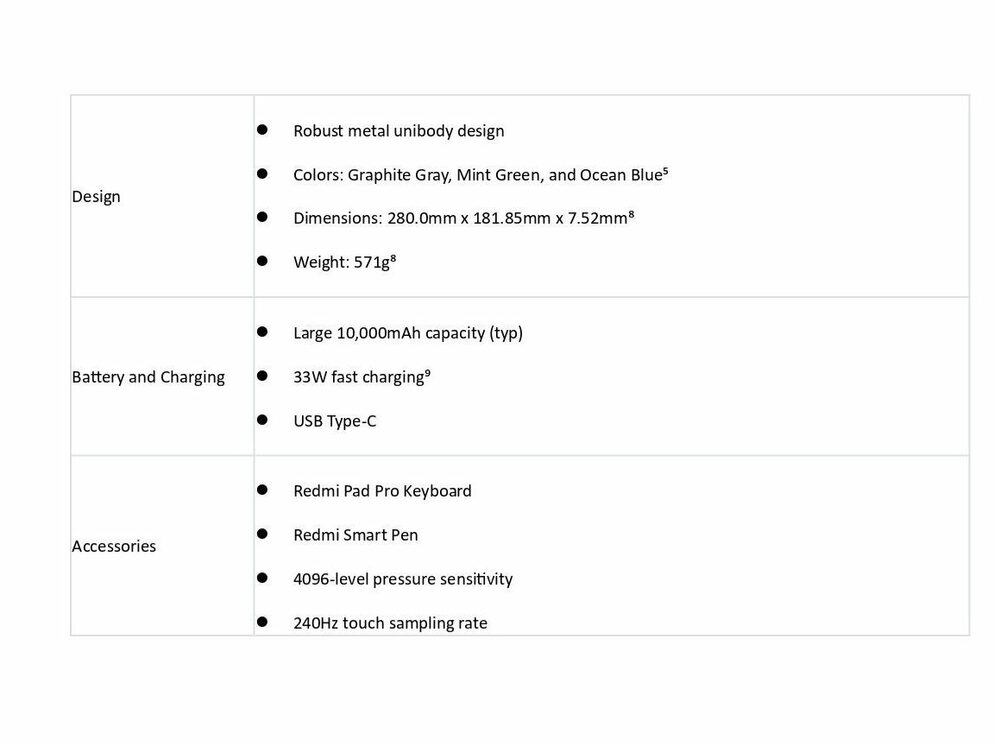Click the USB Type-C entry
This screenshot has height=746, width=994.
[x=334, y=421]
